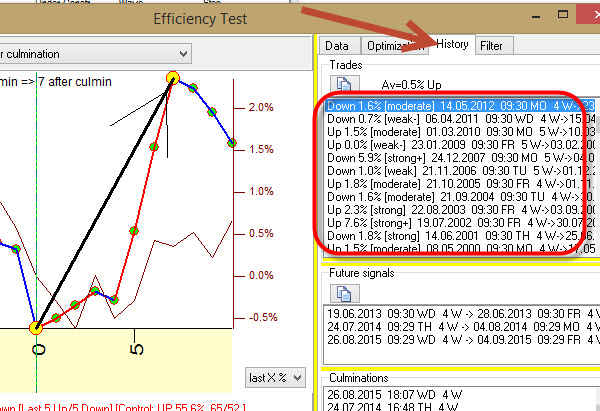600x411 pixels.
Task: Click the yellow peak marker at the chart top
Action: point(173,77)
